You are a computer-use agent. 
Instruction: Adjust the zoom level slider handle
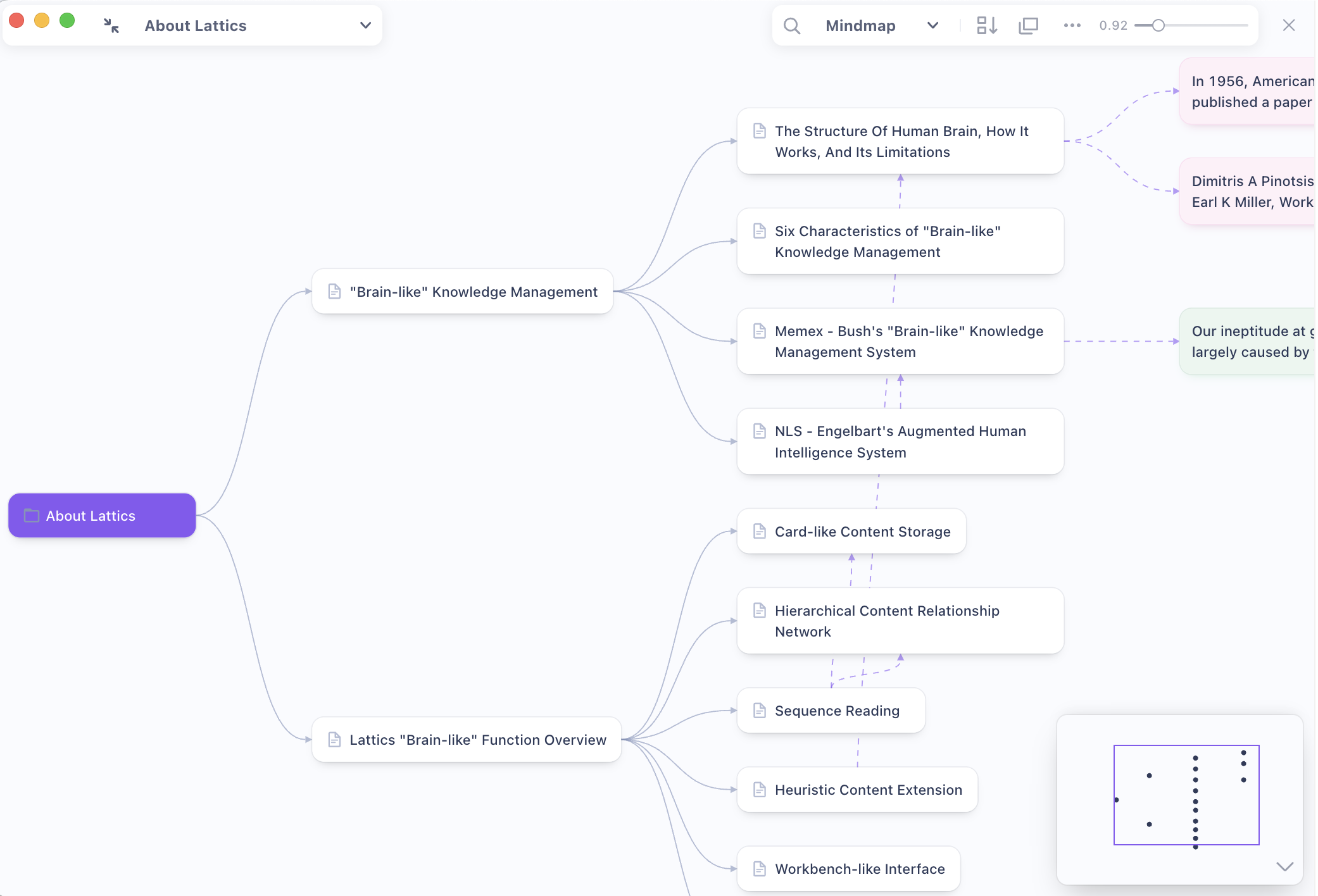[x=1158, y=25]
